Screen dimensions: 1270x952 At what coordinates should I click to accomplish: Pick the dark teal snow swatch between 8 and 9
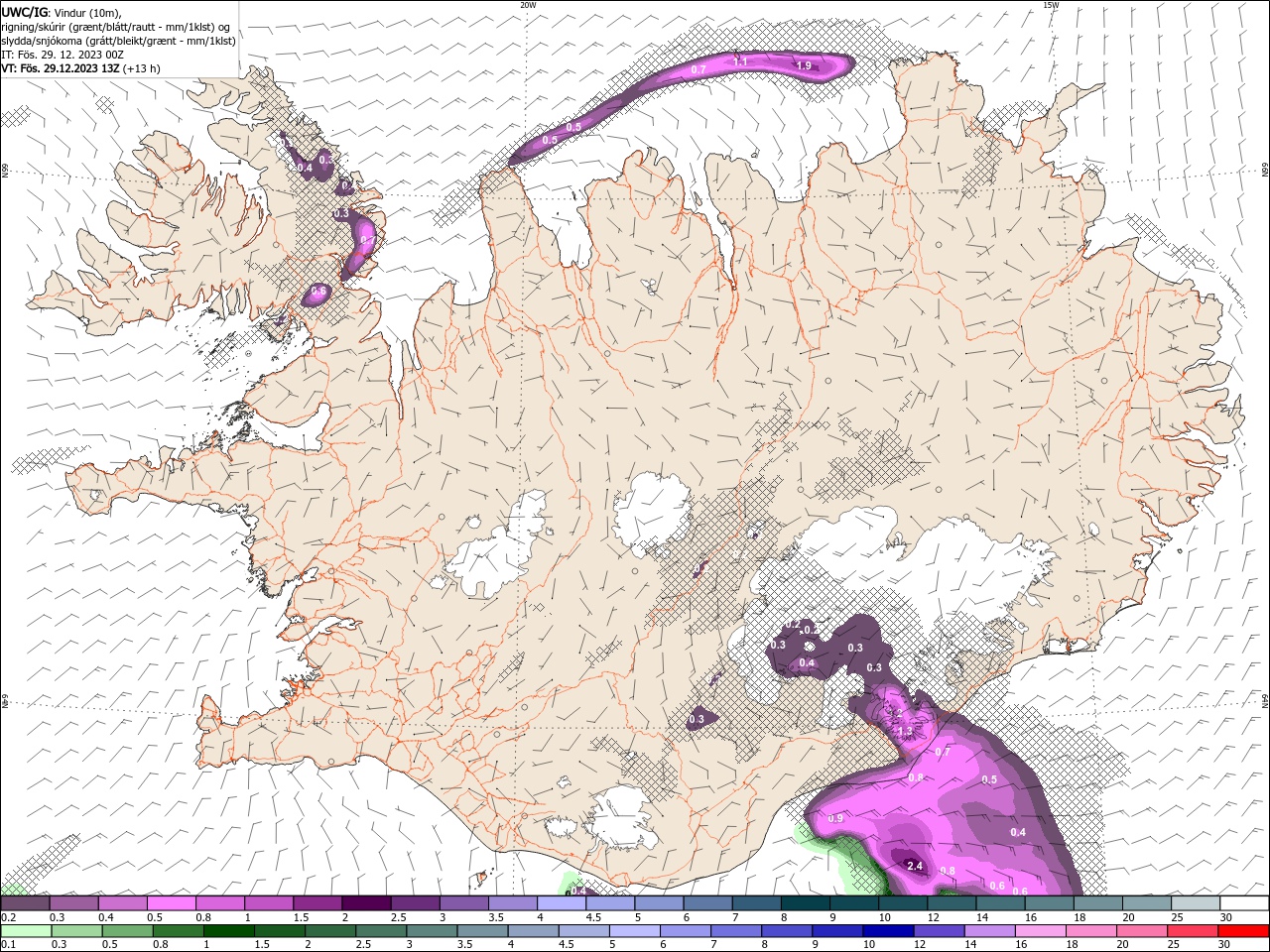tap(805, 903)
